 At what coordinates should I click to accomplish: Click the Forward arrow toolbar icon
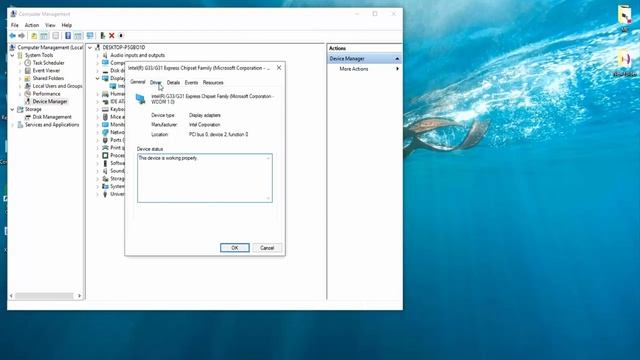tap(22, 36)
